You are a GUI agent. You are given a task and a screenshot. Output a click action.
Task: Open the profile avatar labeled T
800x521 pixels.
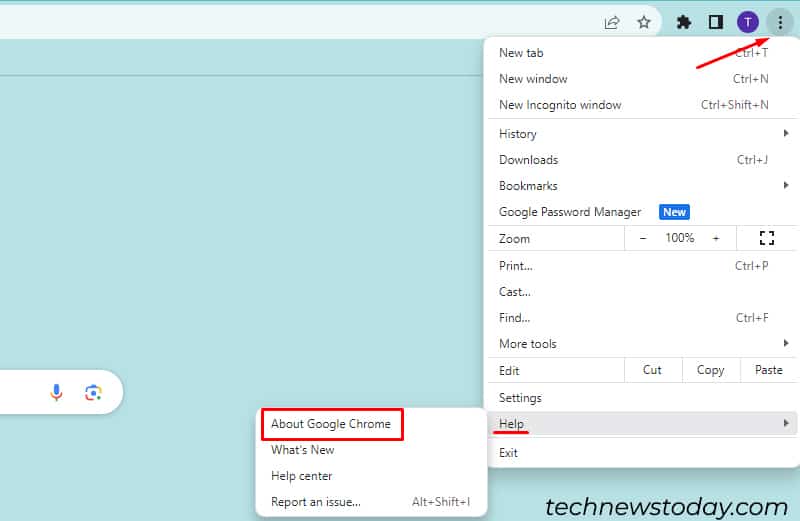748,22
